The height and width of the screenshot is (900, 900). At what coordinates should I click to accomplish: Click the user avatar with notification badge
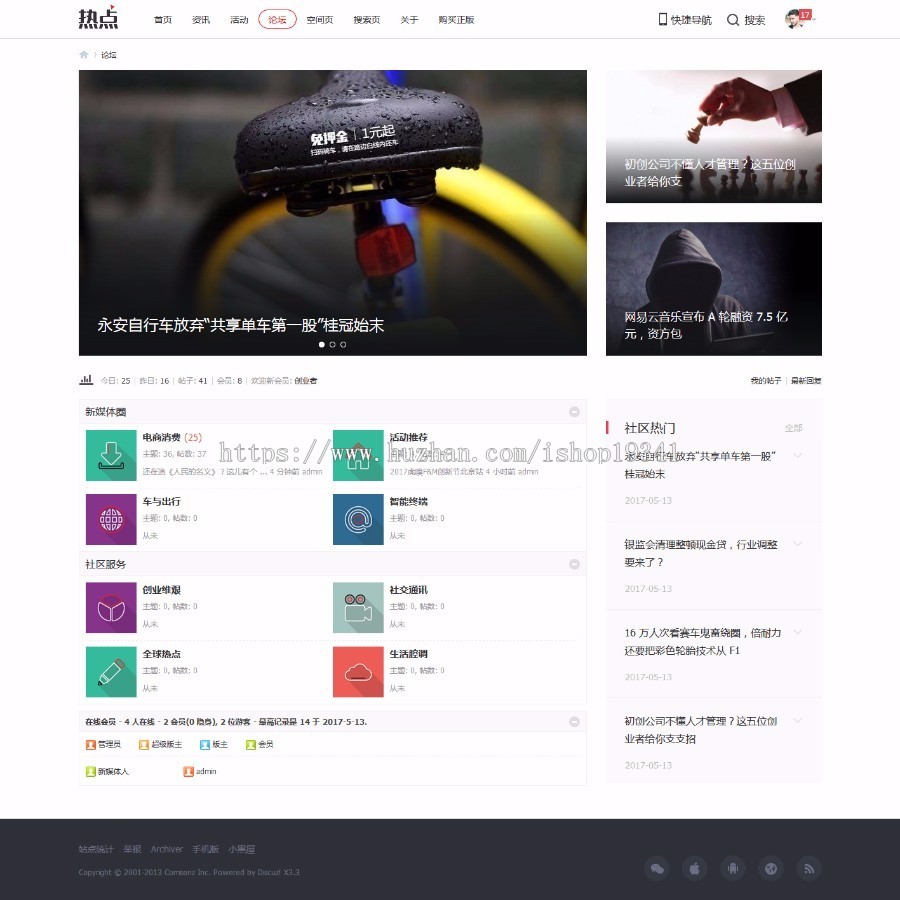(795, 19)
